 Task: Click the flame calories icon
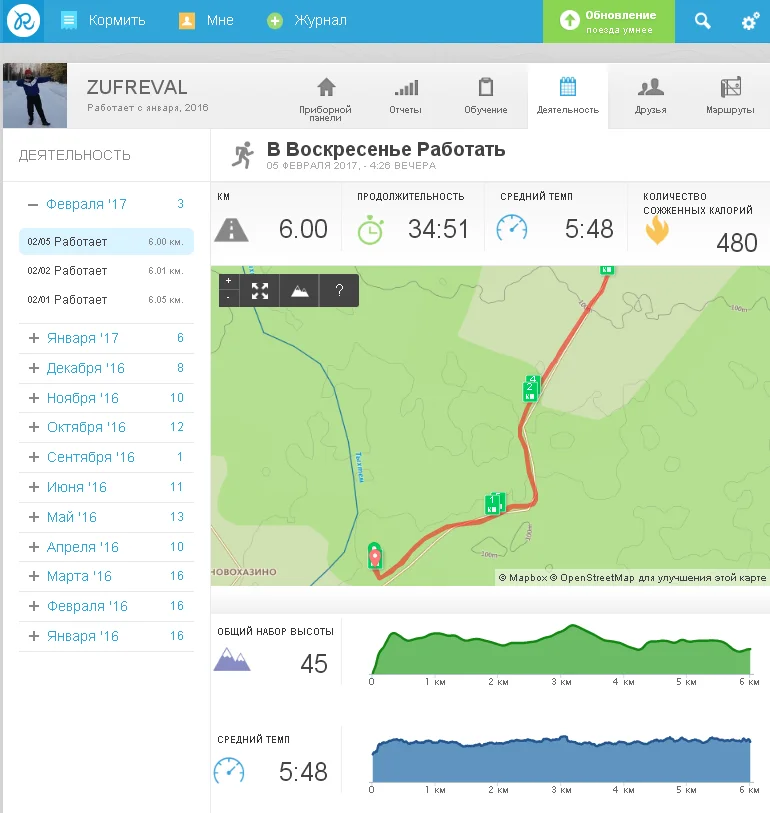[x=657, y=230]
